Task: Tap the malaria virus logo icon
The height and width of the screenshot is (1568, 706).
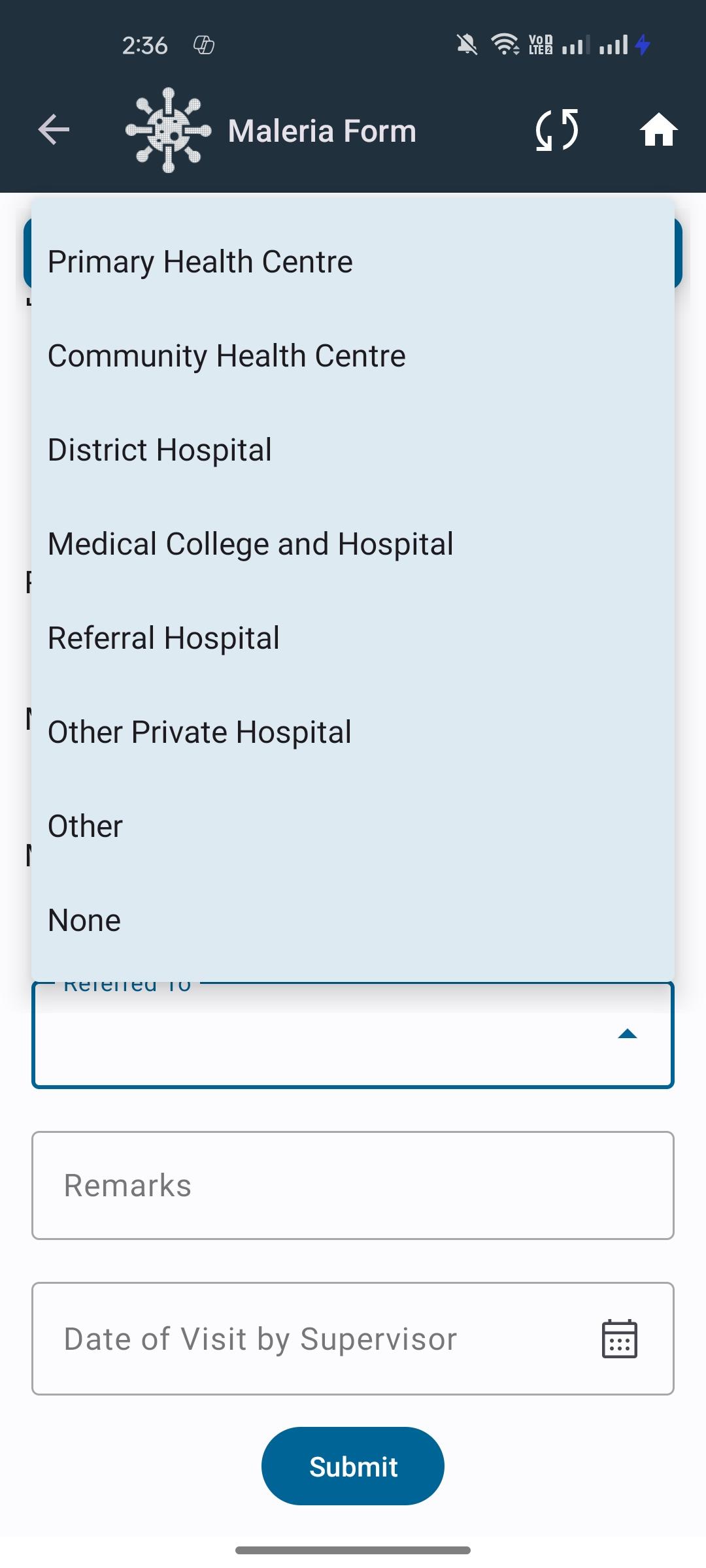Action: click(169, 130)
